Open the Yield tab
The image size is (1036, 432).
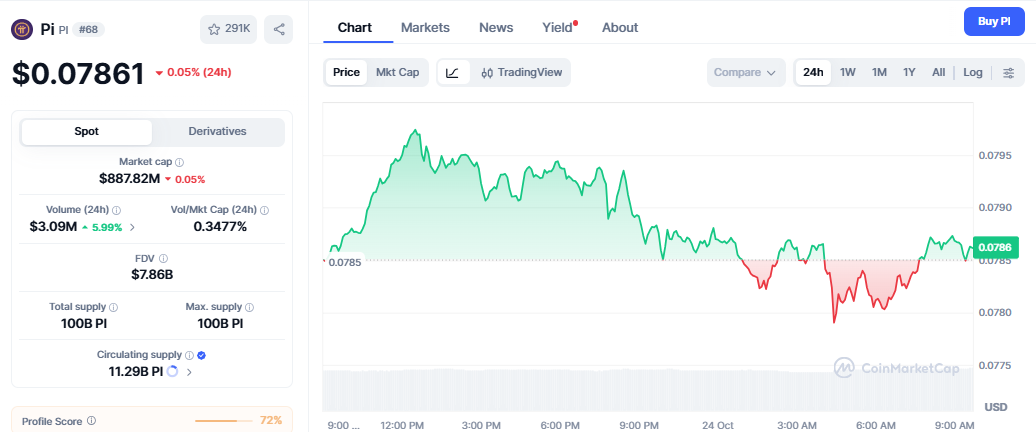point(558,28)
